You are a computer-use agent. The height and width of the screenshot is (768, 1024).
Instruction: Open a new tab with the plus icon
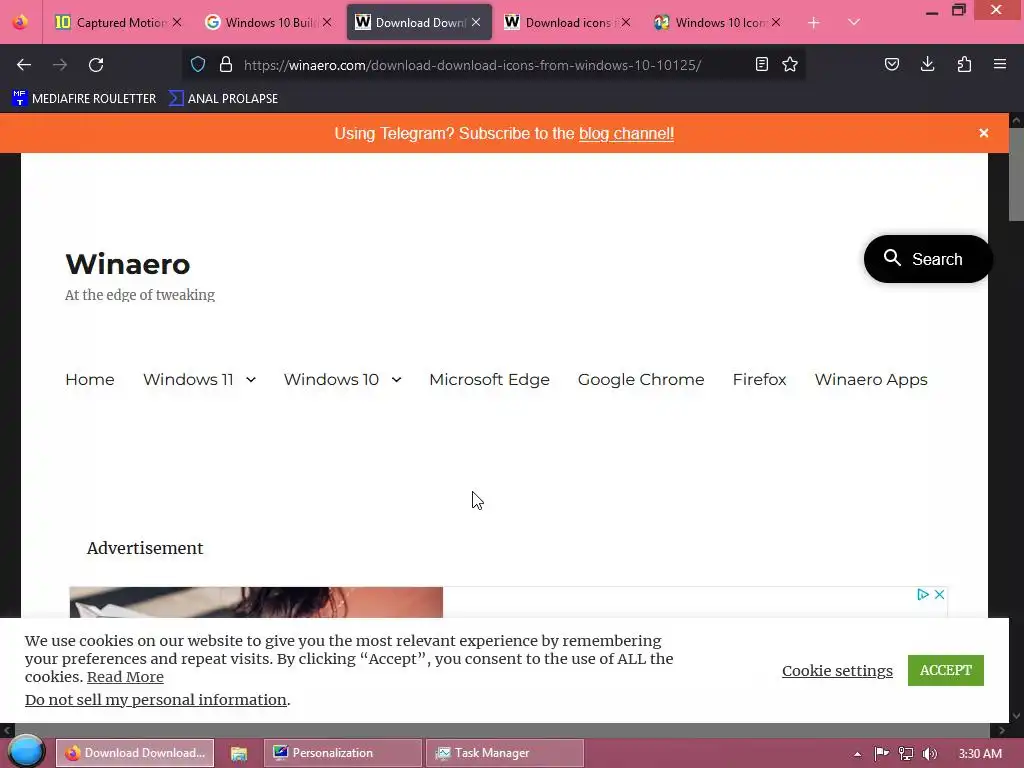click(814, 23)
